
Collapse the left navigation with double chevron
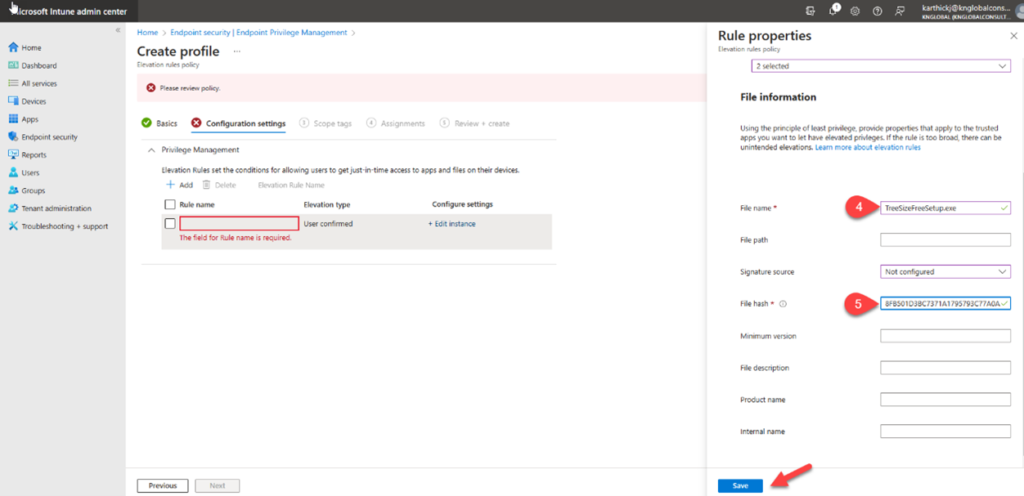click(118, 31)
